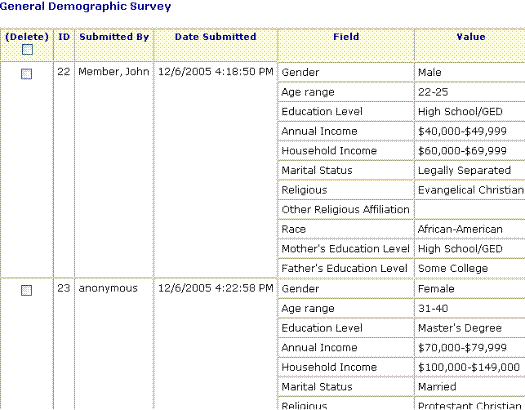The height and width of the screenshot is (410, 525).
Task: Click the Master's Degree value cell
Action: [x=470, y=328]
